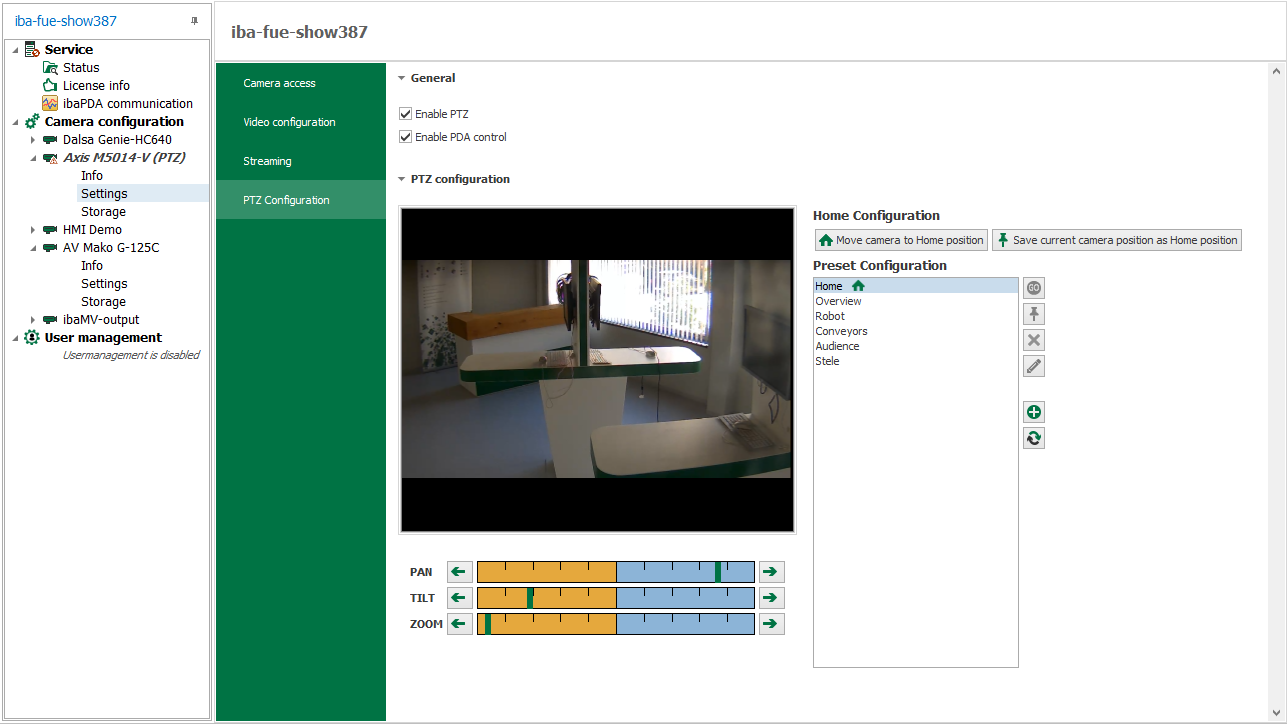Disable the Enable PTZ checkbox
Viewport: 1287px width, 724px height.
click(x=406, y=114)
